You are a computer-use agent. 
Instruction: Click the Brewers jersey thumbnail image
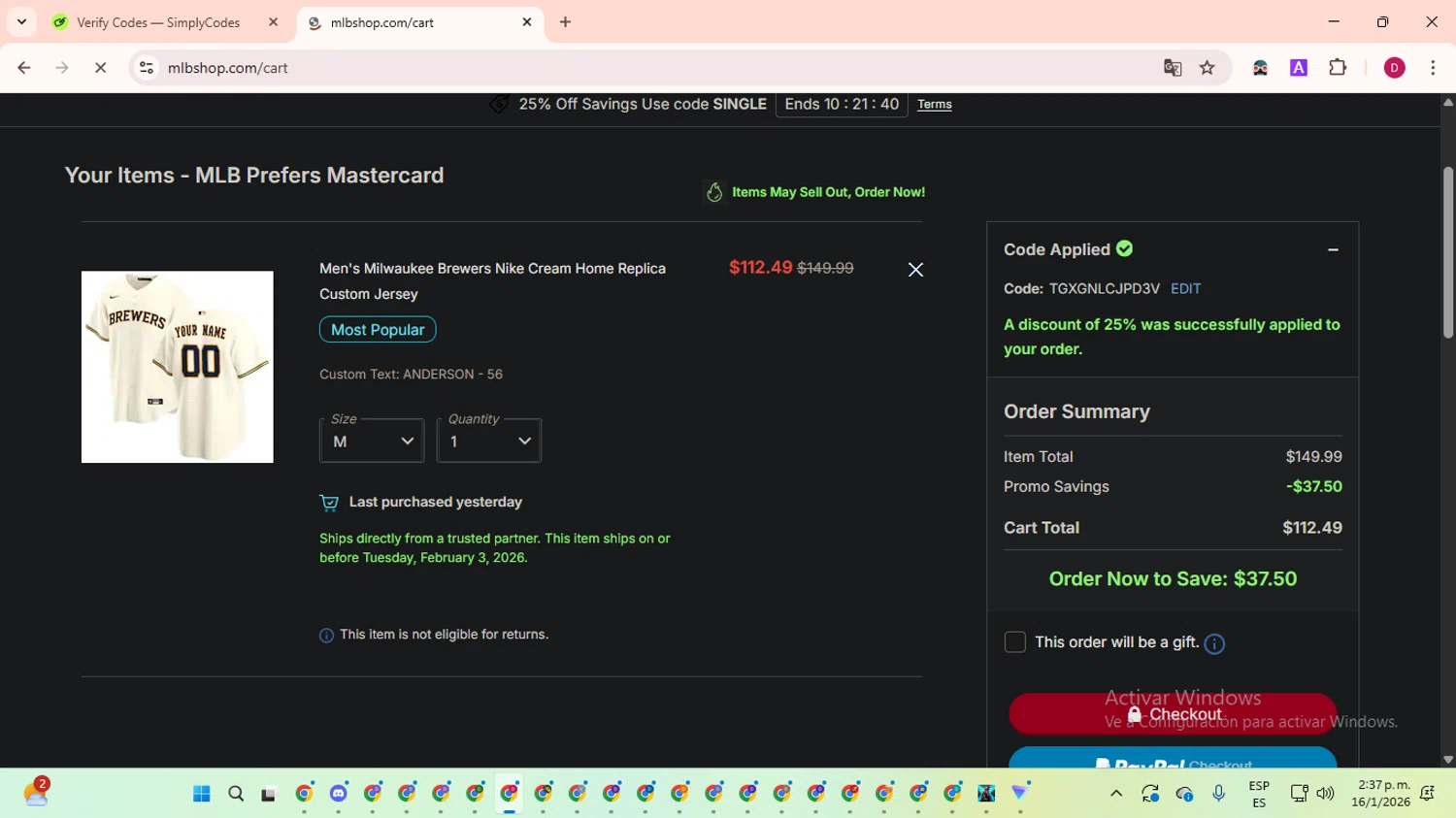pos(178,367)
